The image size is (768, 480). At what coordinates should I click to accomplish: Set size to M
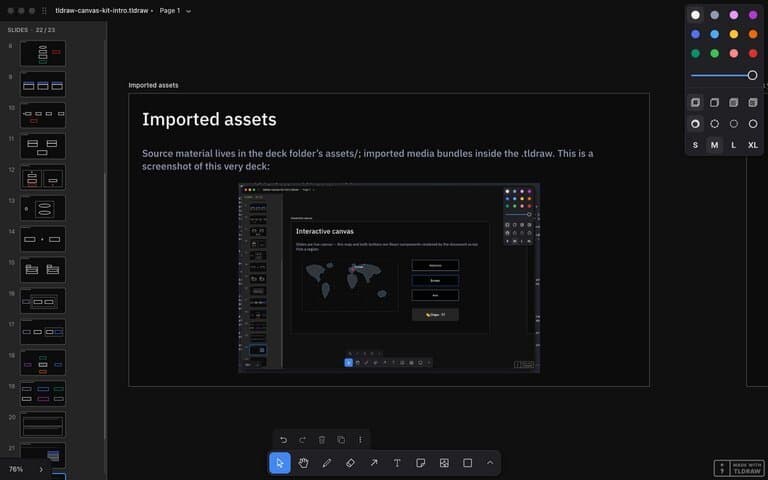point(715,145)
